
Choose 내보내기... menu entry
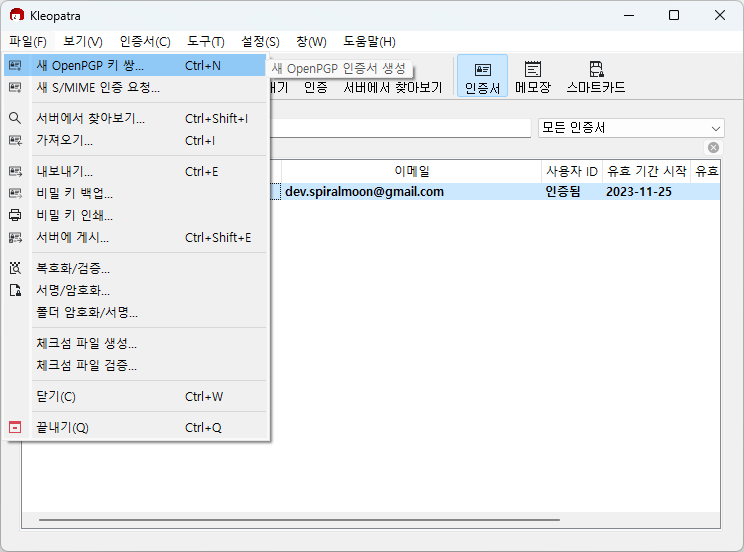point(135,171)
